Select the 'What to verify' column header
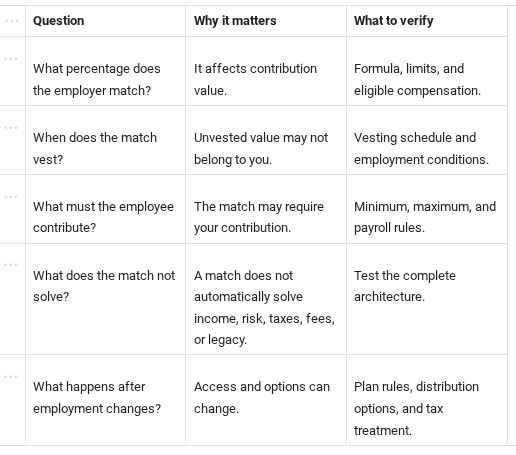This screenshot has height=455, width=516. (427, 21)
